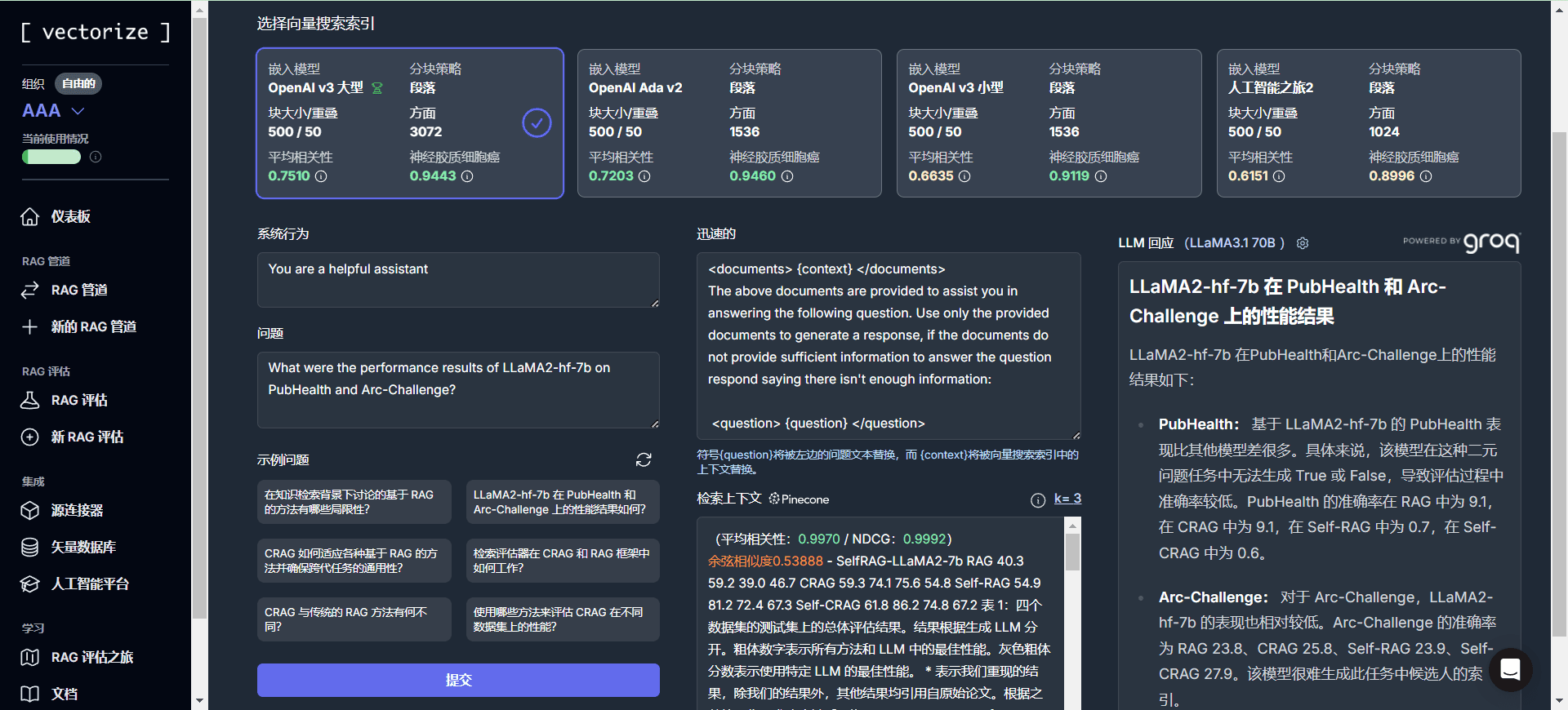This screenshot has width=1568, height=710.
Task: Click info icon beside 0.7203 relevance score
Action: click(644, 176)
